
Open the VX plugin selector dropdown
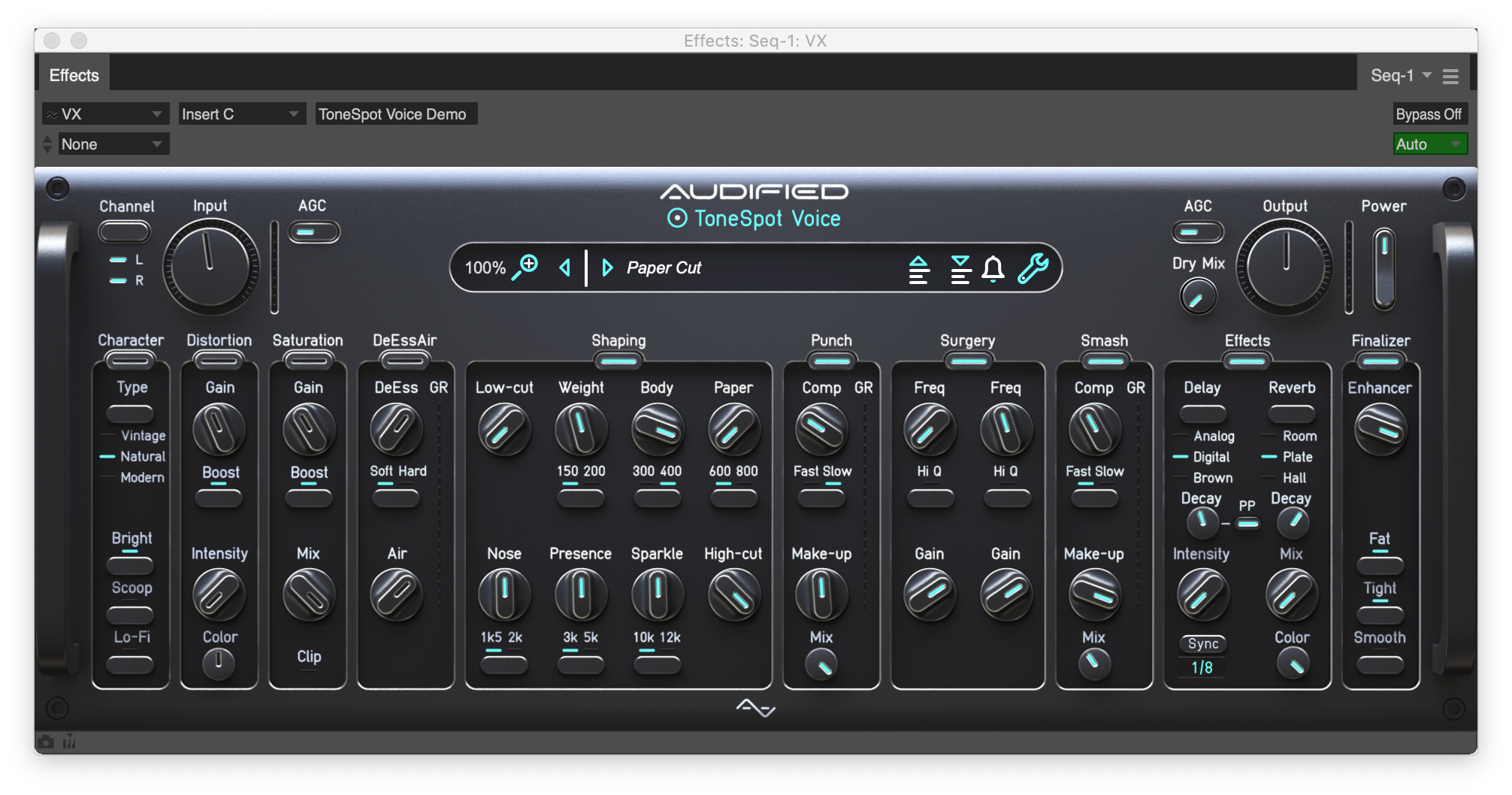(x=104, y=113)
